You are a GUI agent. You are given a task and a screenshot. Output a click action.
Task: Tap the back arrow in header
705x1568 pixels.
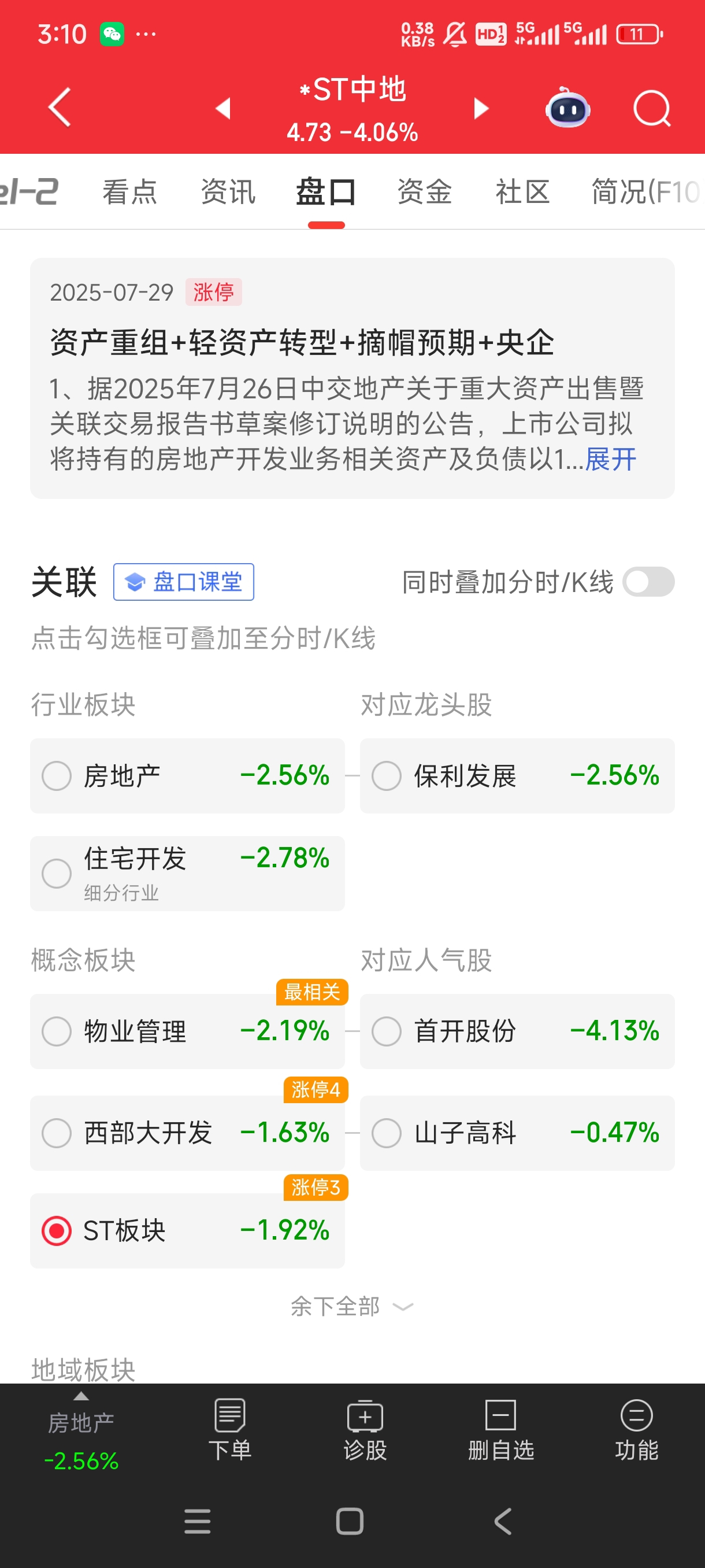(60, 108)
